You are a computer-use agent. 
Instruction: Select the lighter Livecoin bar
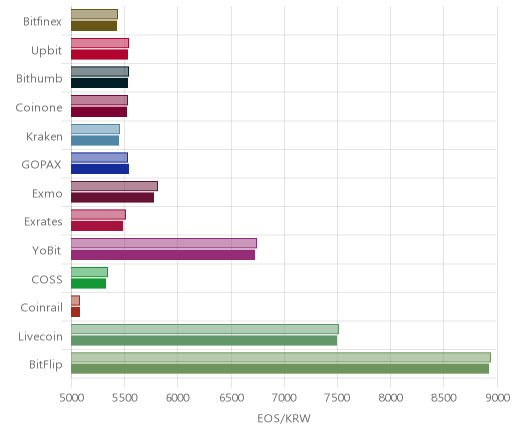tap(205, 329)
